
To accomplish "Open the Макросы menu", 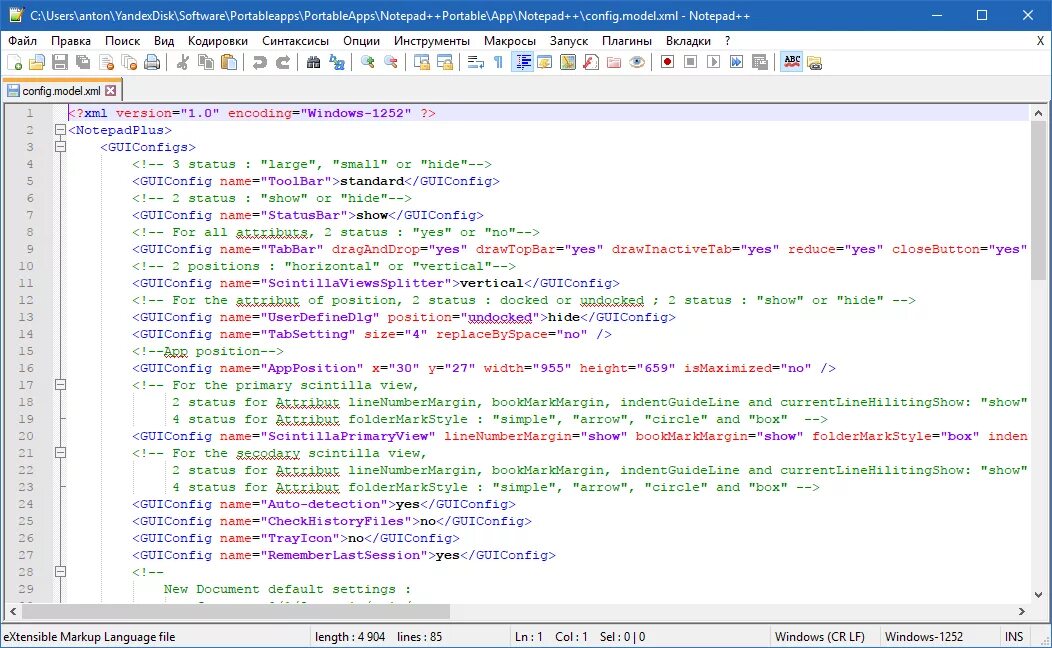I will click(x=510, y=41).
